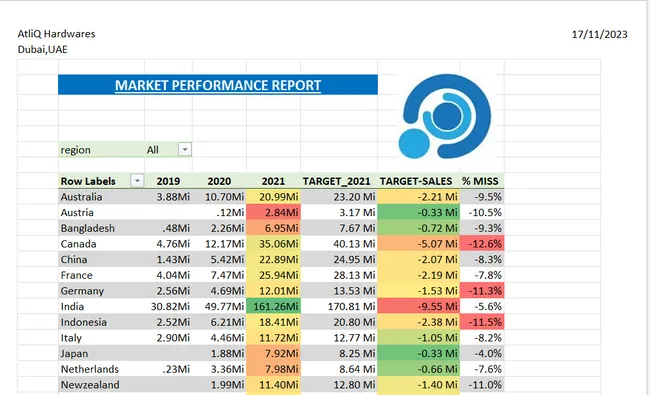Select the Germany row label
Screen dimensions: 650x395
point(82,291)
